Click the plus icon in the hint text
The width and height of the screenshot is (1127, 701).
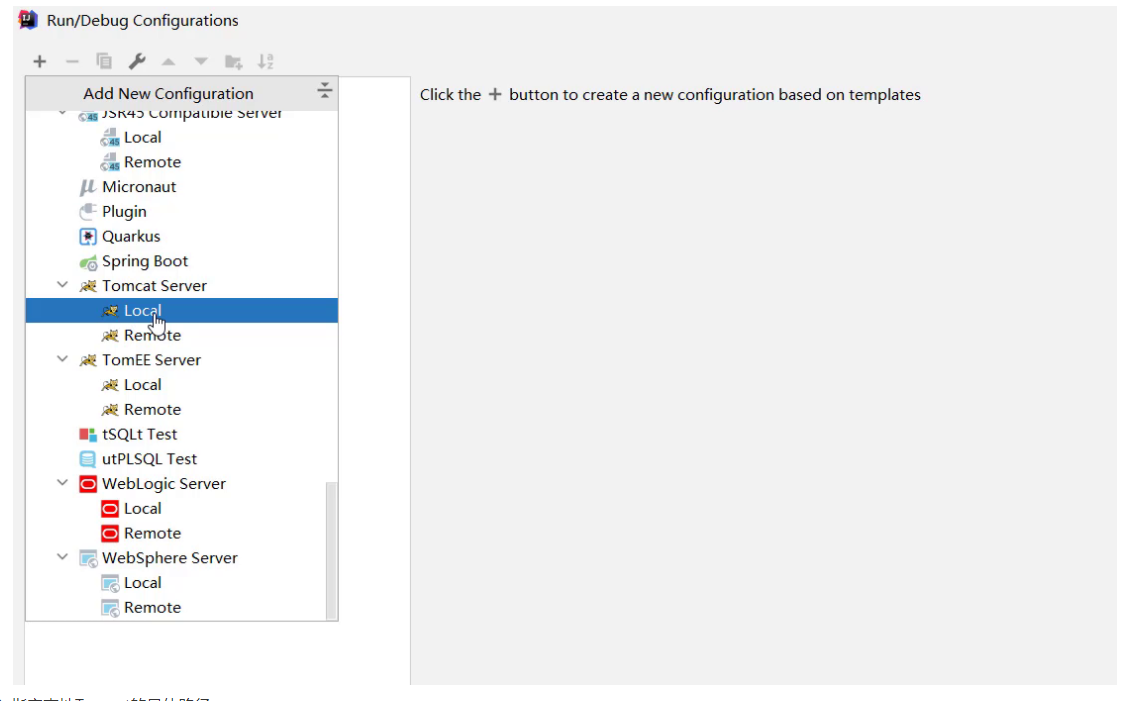pyautogui.click(x=494, y=94)
